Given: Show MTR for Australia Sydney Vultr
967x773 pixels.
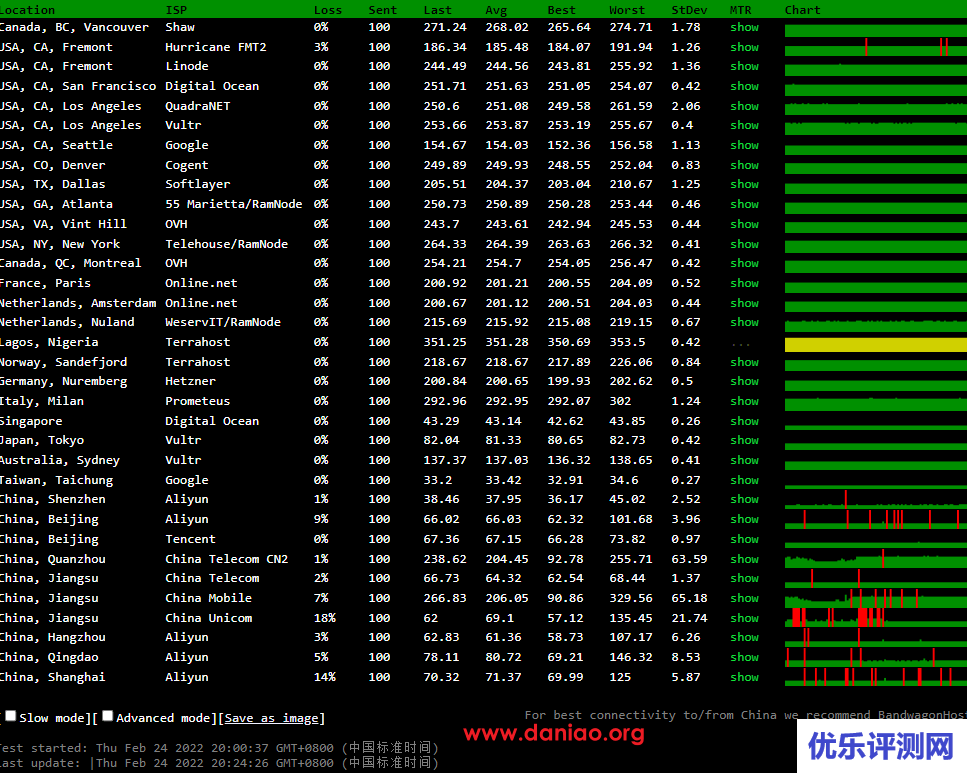Looking at the screenshot, I should pyautogui.click(x=744, y=460).
